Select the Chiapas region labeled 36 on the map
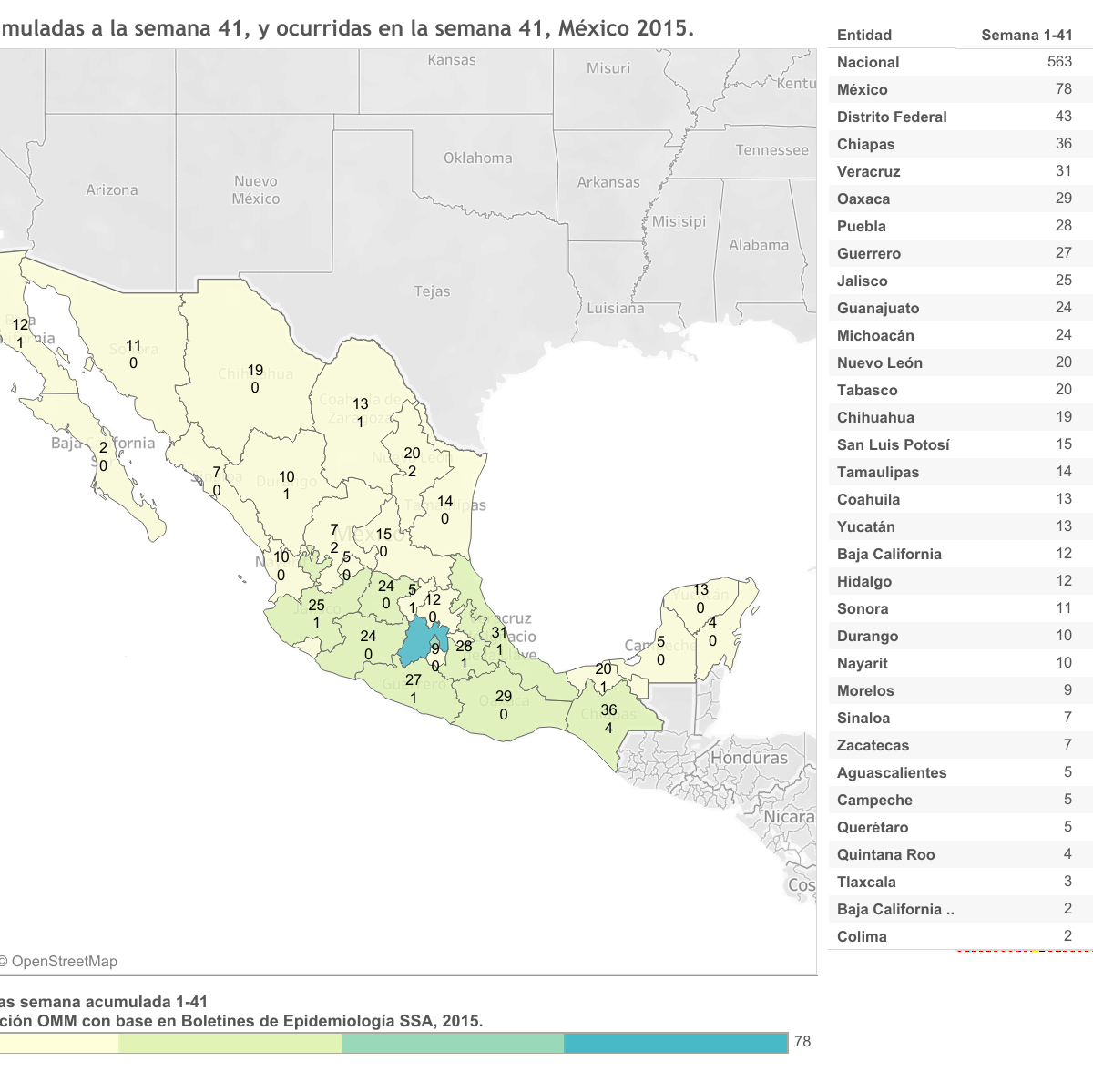Image resolution: width=1093 pixels, height=1092 pixels. tap(608, 718)
